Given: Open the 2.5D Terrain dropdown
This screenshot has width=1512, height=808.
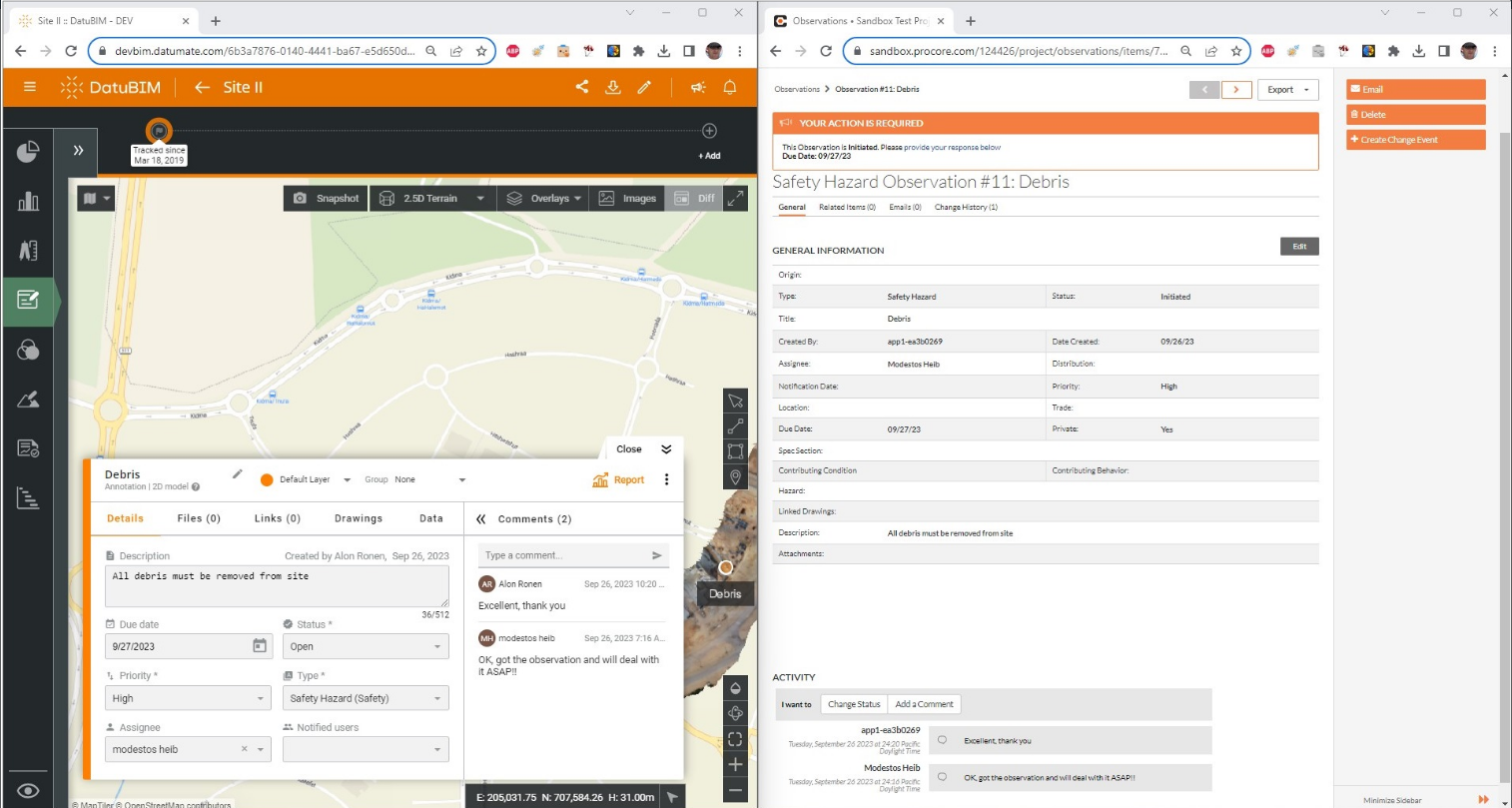Looking at the screenshot, I should (x=430, y=198).
